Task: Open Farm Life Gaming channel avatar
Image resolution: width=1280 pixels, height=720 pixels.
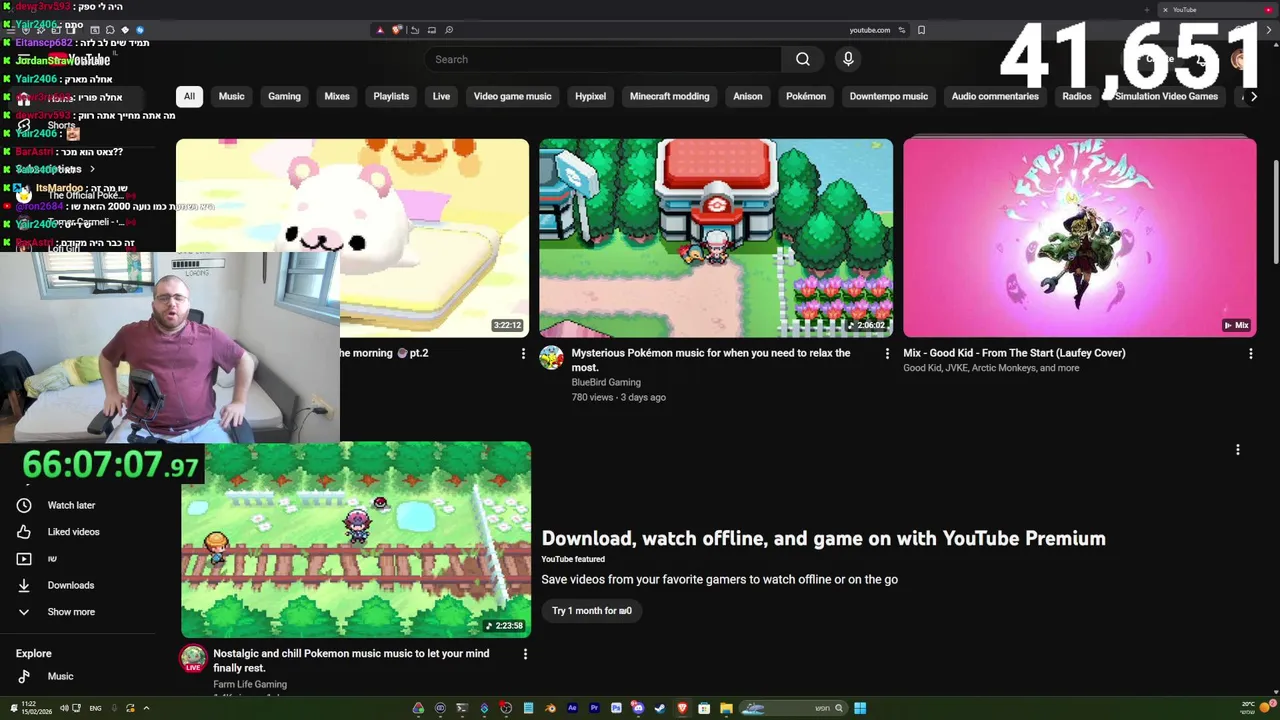Action: click(193, 659)
